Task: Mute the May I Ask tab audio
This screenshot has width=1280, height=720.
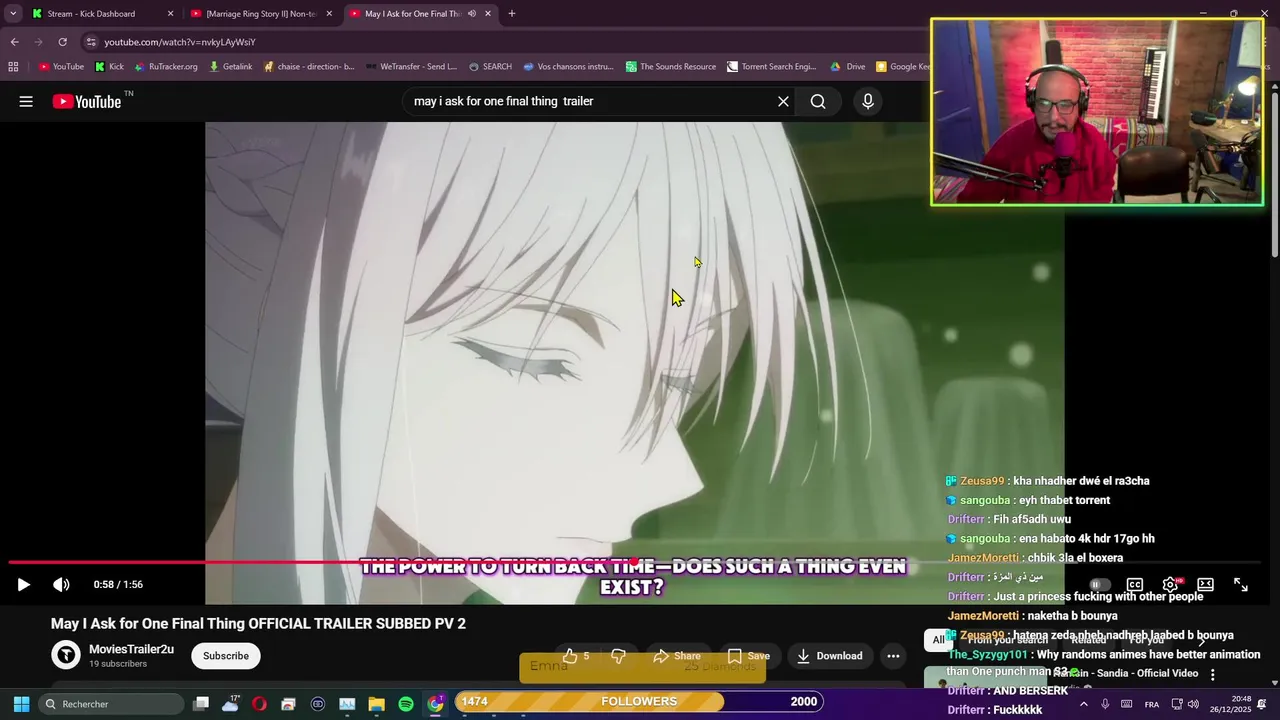Action: click(x=472, y=14)
